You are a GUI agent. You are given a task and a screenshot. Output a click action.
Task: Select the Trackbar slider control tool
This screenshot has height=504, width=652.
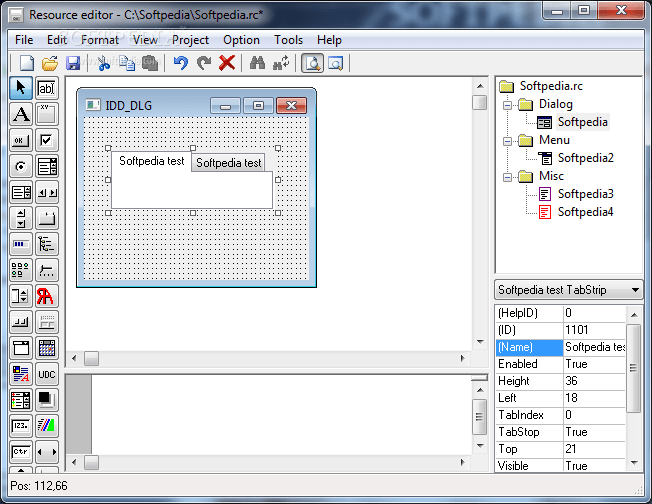pos(47,270)
